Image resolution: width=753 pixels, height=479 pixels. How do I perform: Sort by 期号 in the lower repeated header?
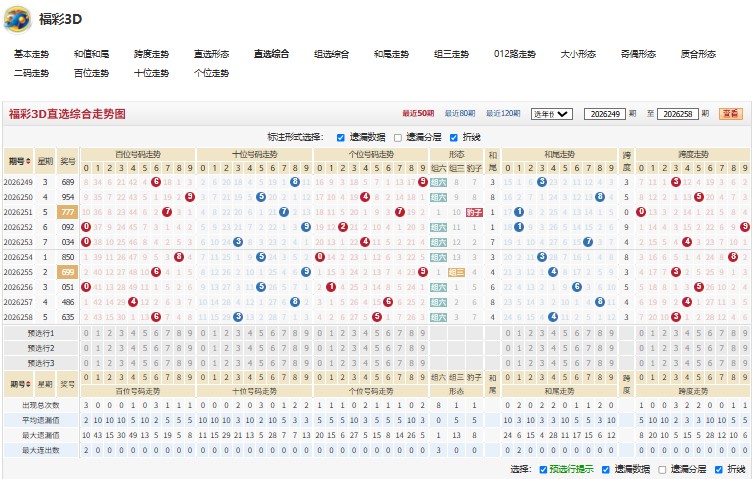(x=20, y=384)
